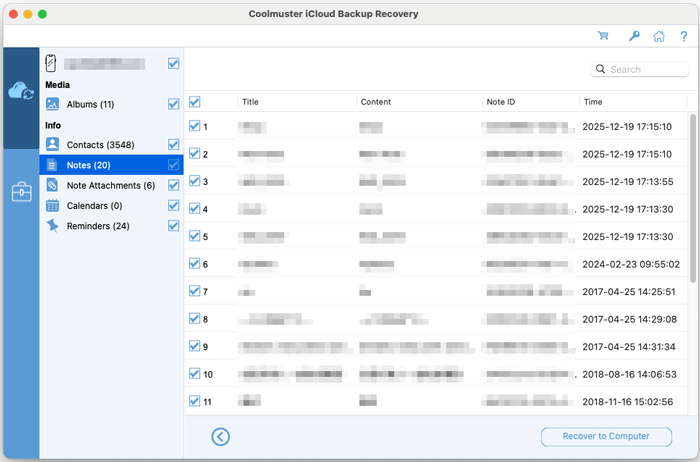
Task: Open the help question mark icon
Action: click(683, 36)
